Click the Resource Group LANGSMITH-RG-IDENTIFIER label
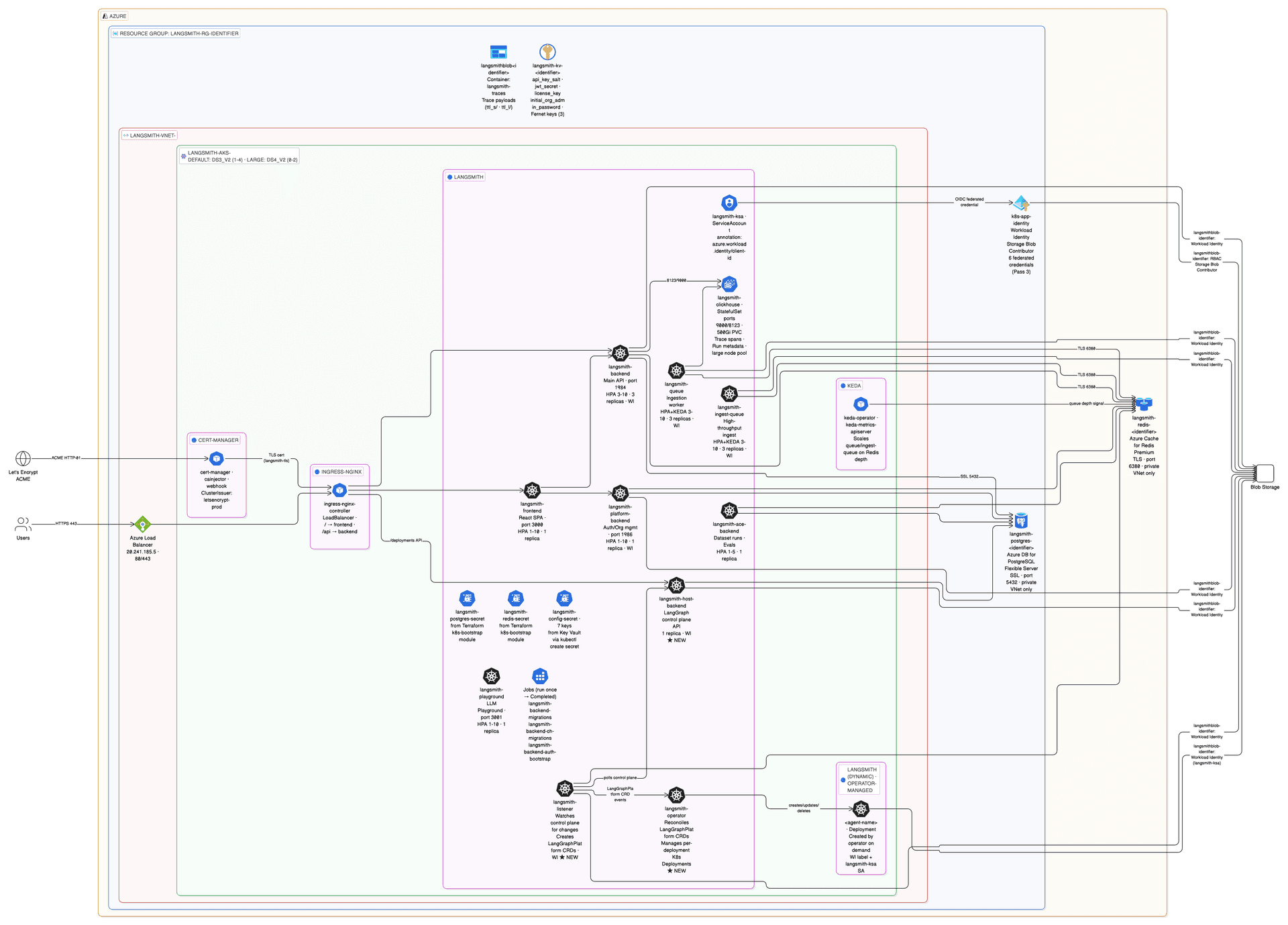 tap(176, 34)
